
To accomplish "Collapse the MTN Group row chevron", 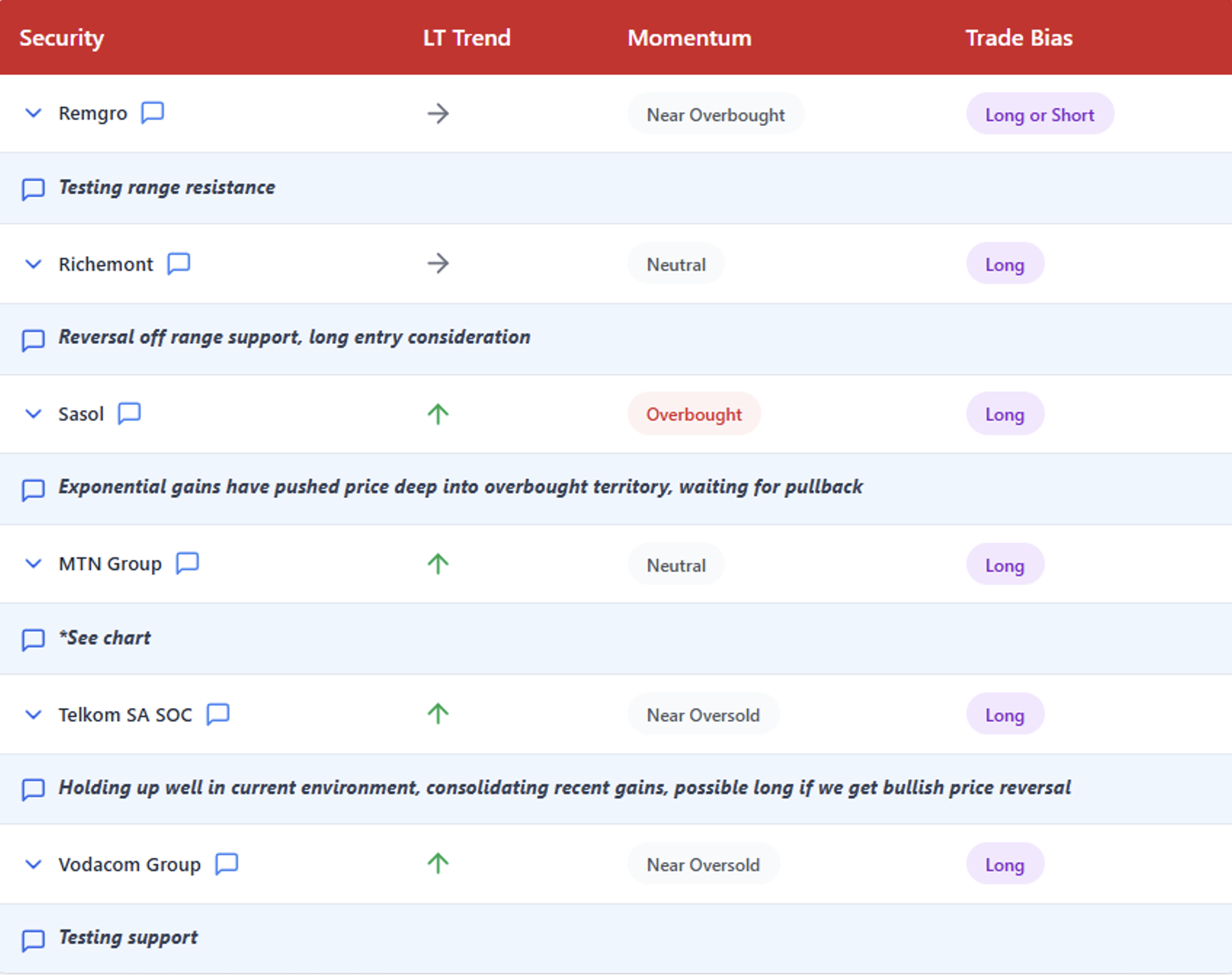I will [33, 563].
